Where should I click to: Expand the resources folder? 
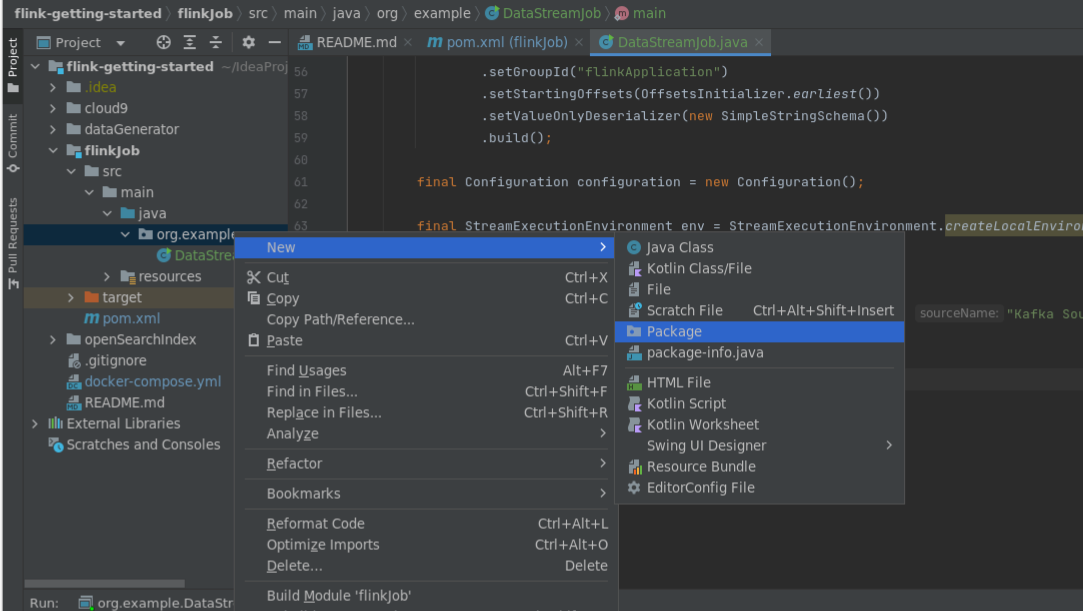[x=107, y=277]
